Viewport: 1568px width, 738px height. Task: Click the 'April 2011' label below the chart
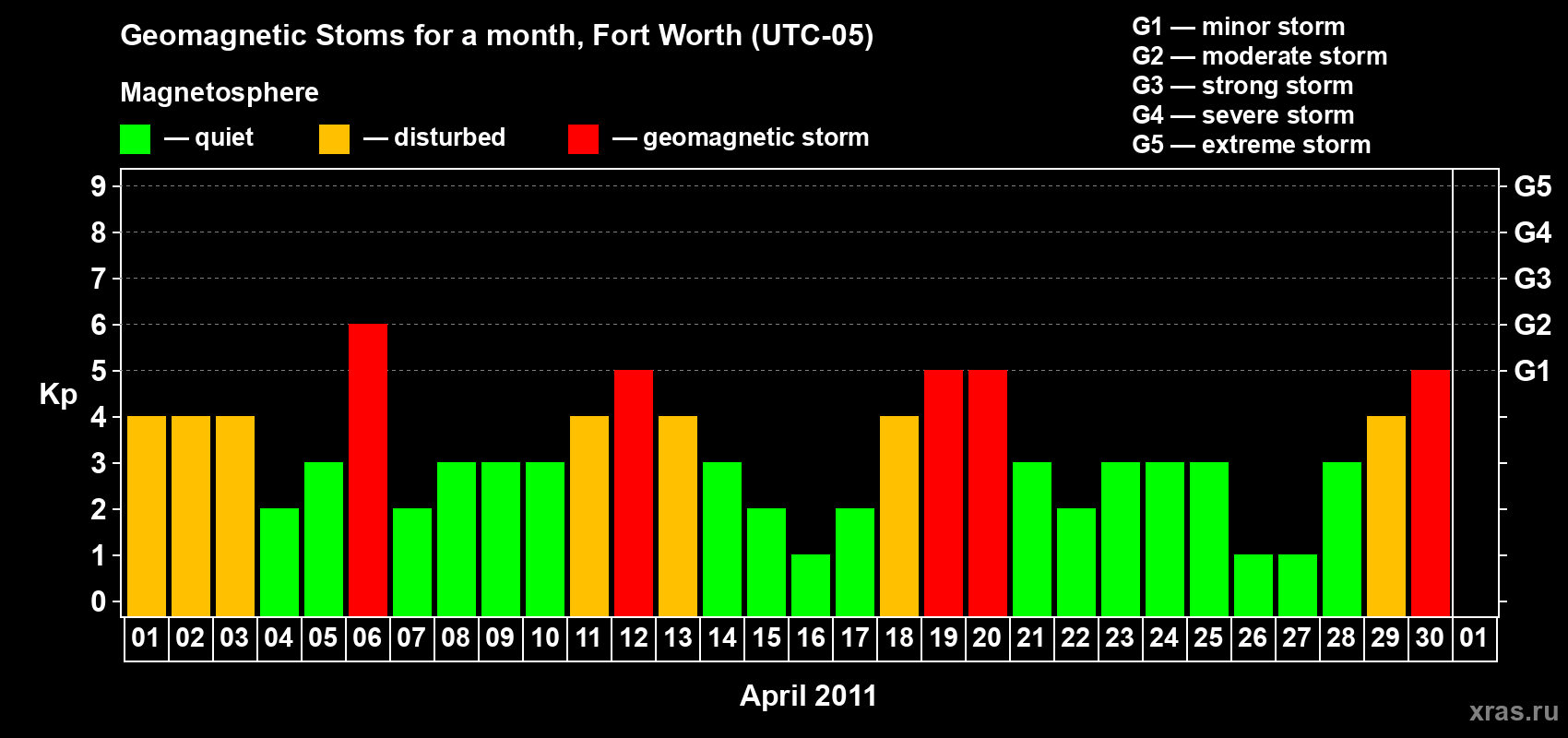pyautogui.click(x=808, y=696)
